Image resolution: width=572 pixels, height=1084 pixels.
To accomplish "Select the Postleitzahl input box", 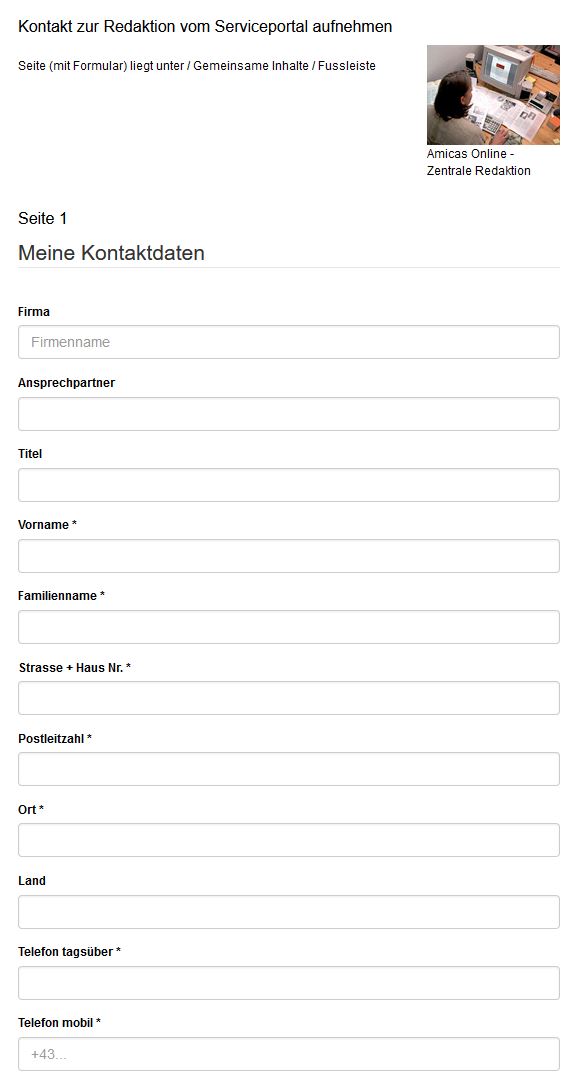I will 288,769.
